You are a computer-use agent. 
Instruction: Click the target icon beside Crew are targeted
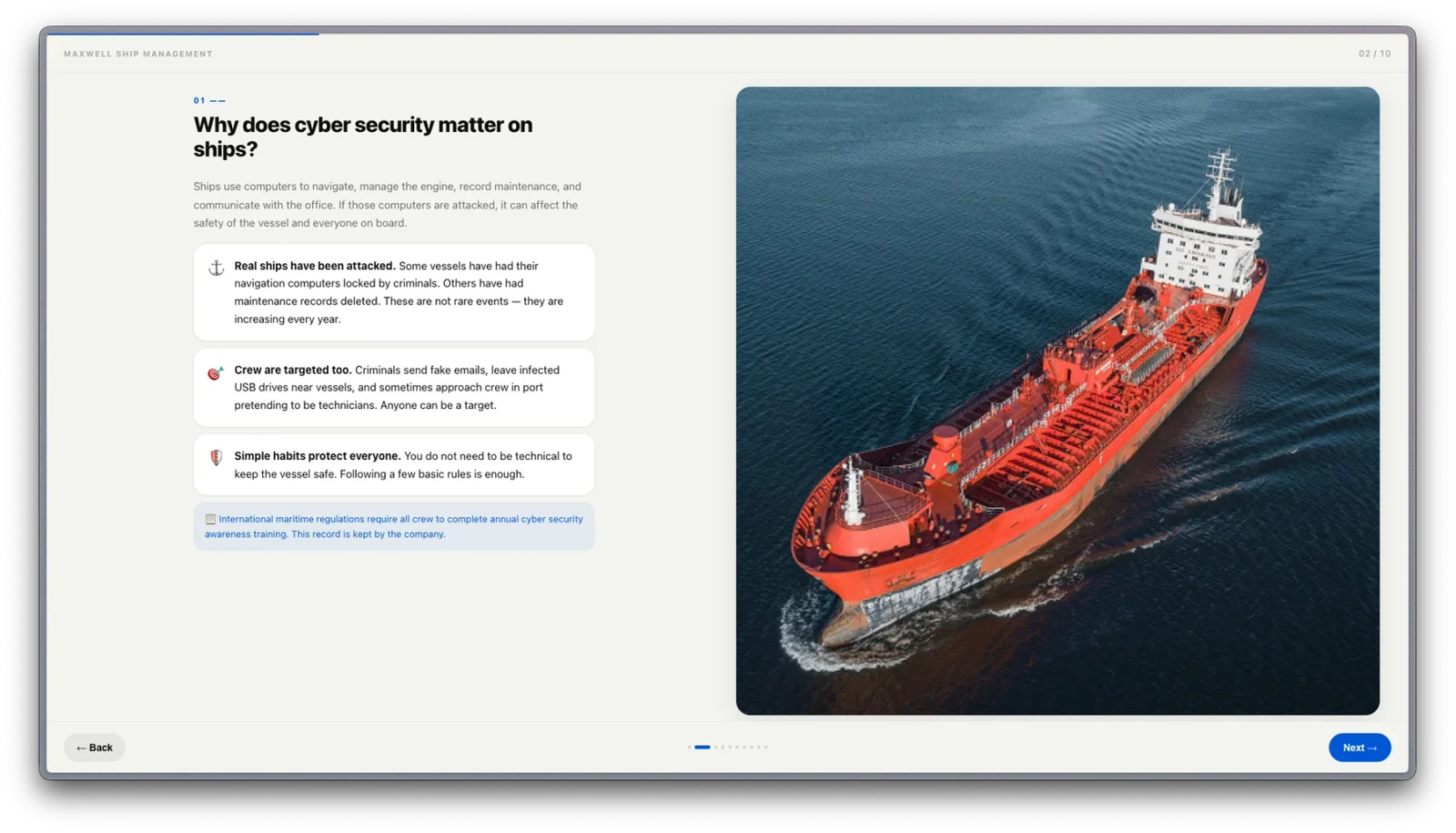pos(216,373)
